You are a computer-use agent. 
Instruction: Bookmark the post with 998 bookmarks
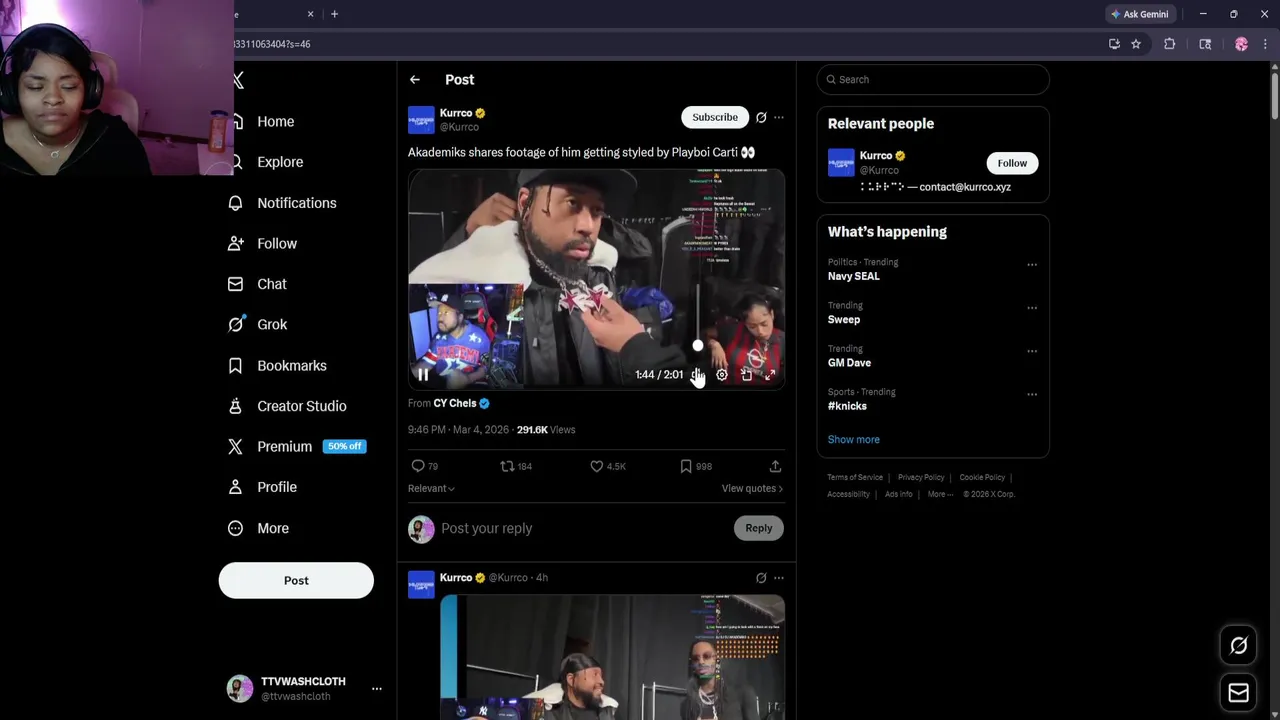(686, 466)
